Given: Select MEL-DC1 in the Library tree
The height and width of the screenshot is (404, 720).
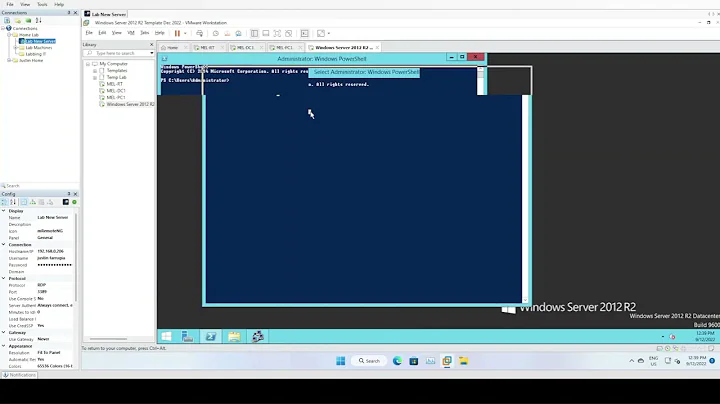Looking at the screenshot, I should (x=116, y=91).
